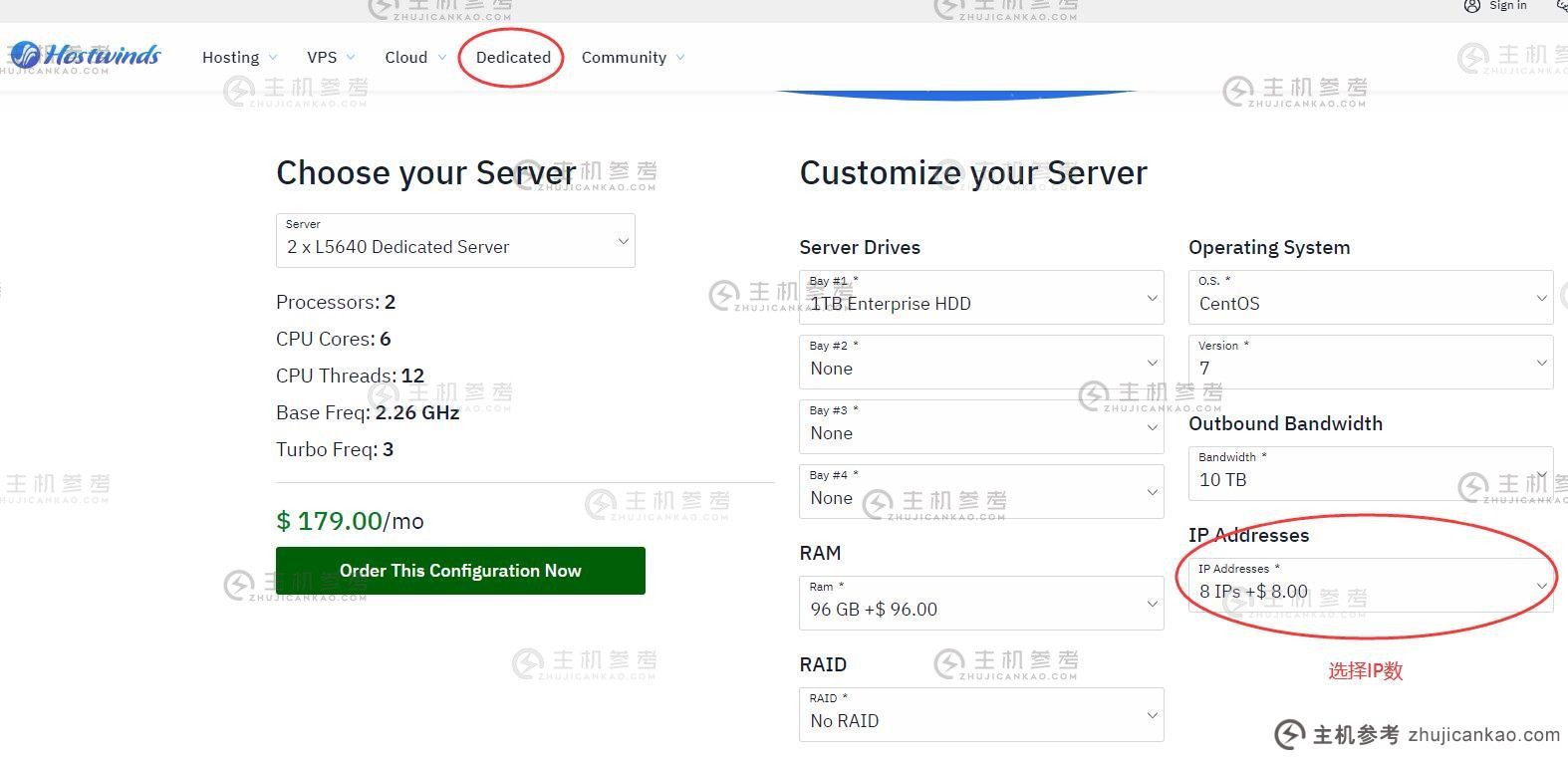1568x759 pixels.
Task: Click the CPU Cores: 6 line
Action: click(x=333, y=339)
